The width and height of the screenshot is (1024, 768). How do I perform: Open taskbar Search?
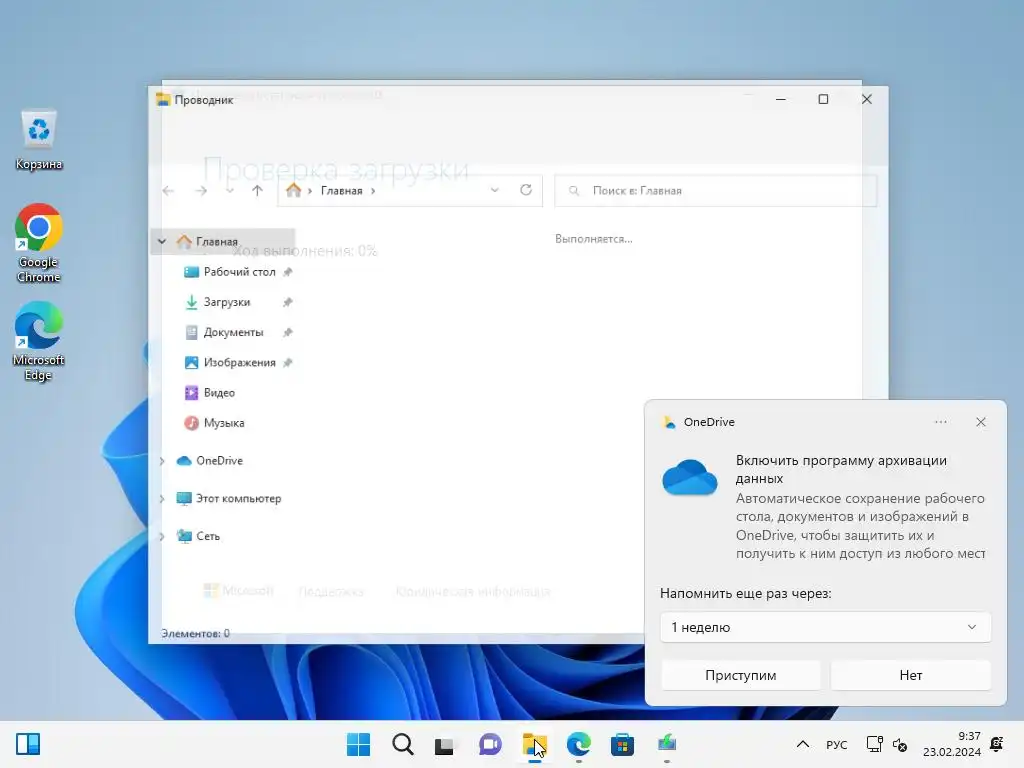pyautogui.click(x=402, y=744)
